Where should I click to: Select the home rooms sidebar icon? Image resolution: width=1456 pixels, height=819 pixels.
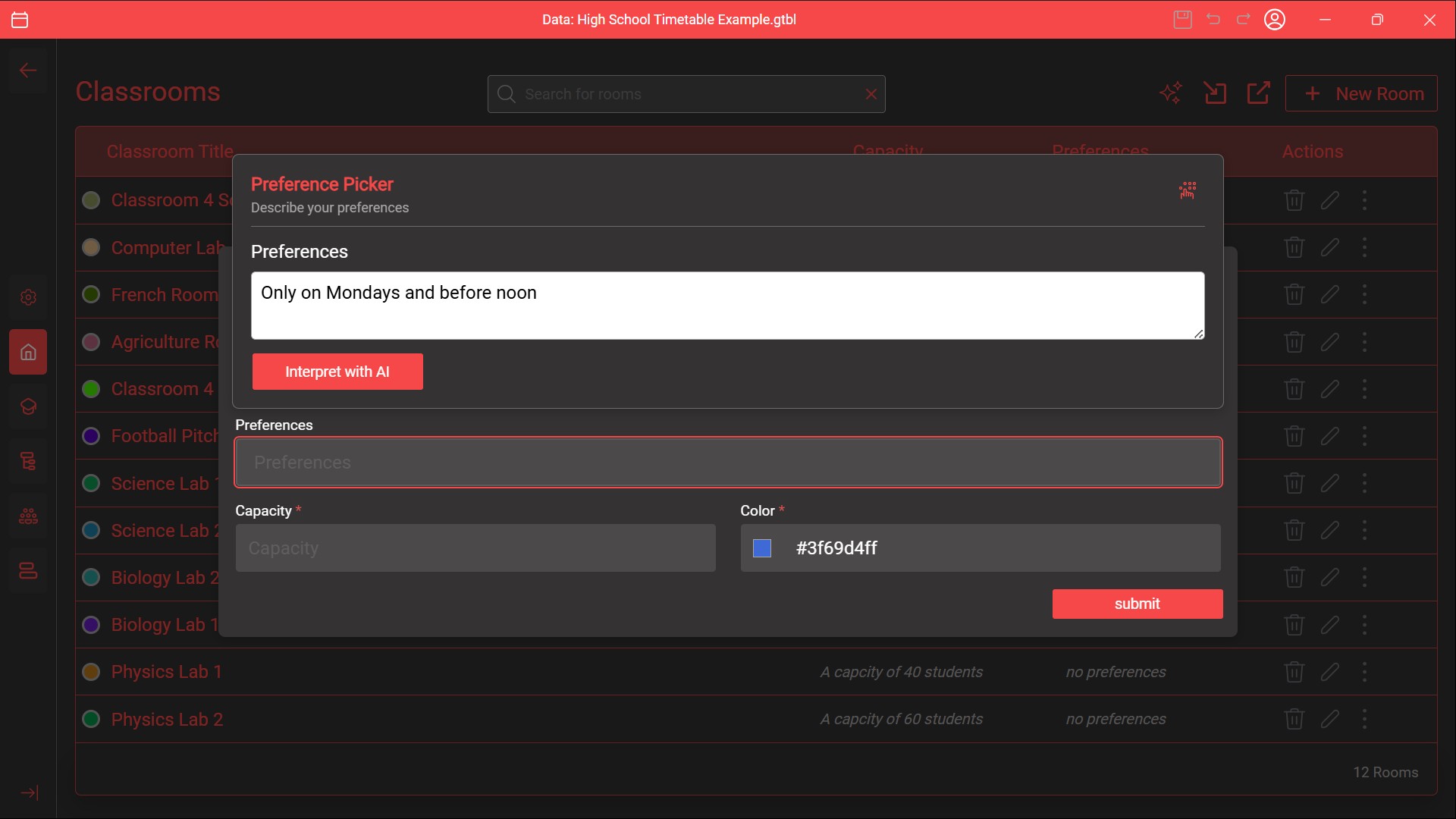(x=28, y=352)
